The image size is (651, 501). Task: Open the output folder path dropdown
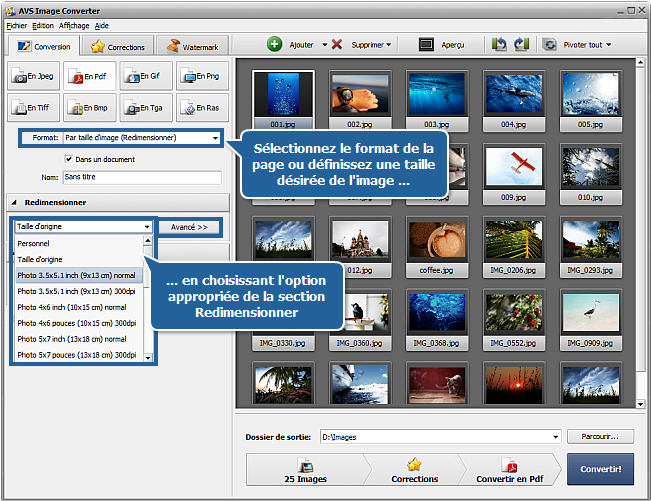[555, 437]
